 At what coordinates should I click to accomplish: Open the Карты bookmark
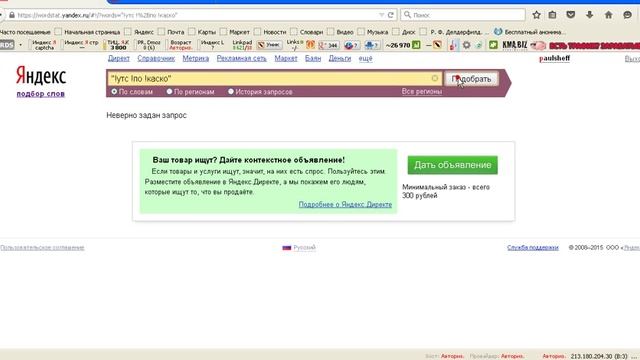pos(202,32)
